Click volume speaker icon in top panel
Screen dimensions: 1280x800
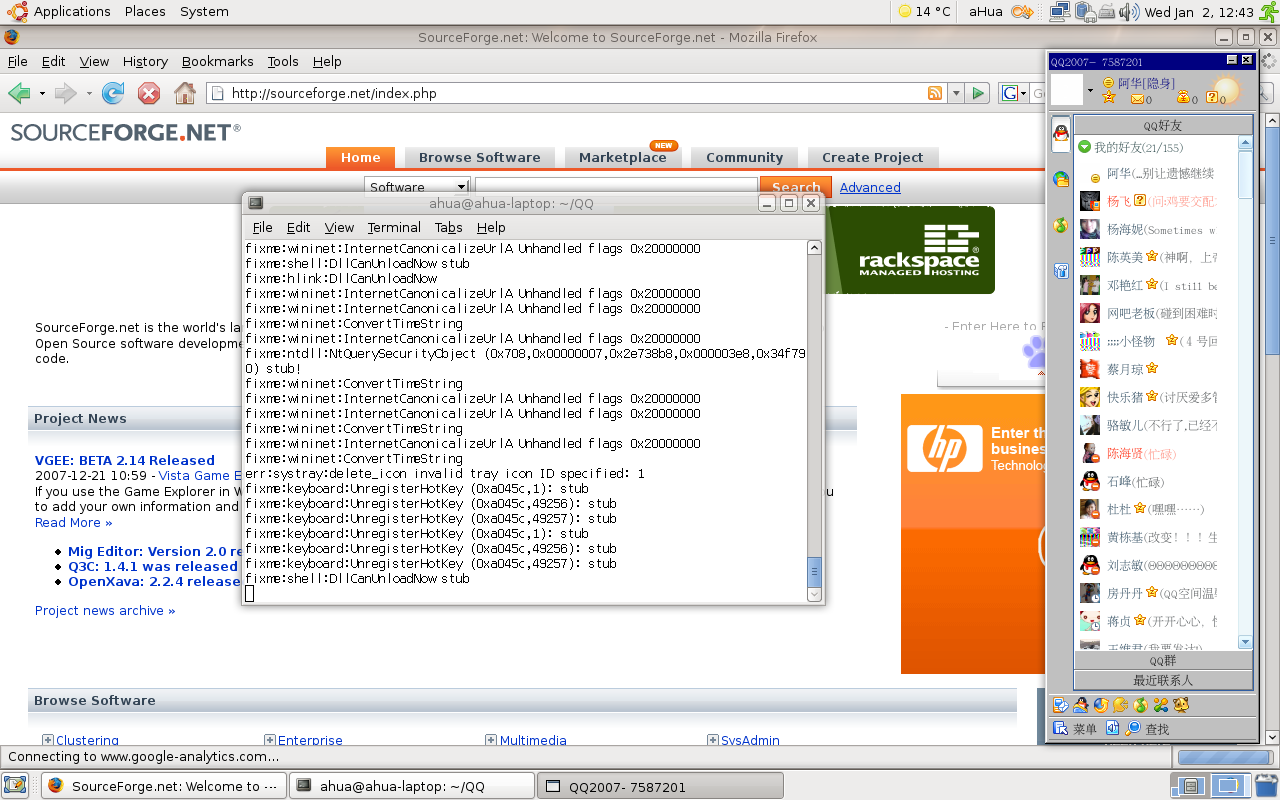point(1129,12)
